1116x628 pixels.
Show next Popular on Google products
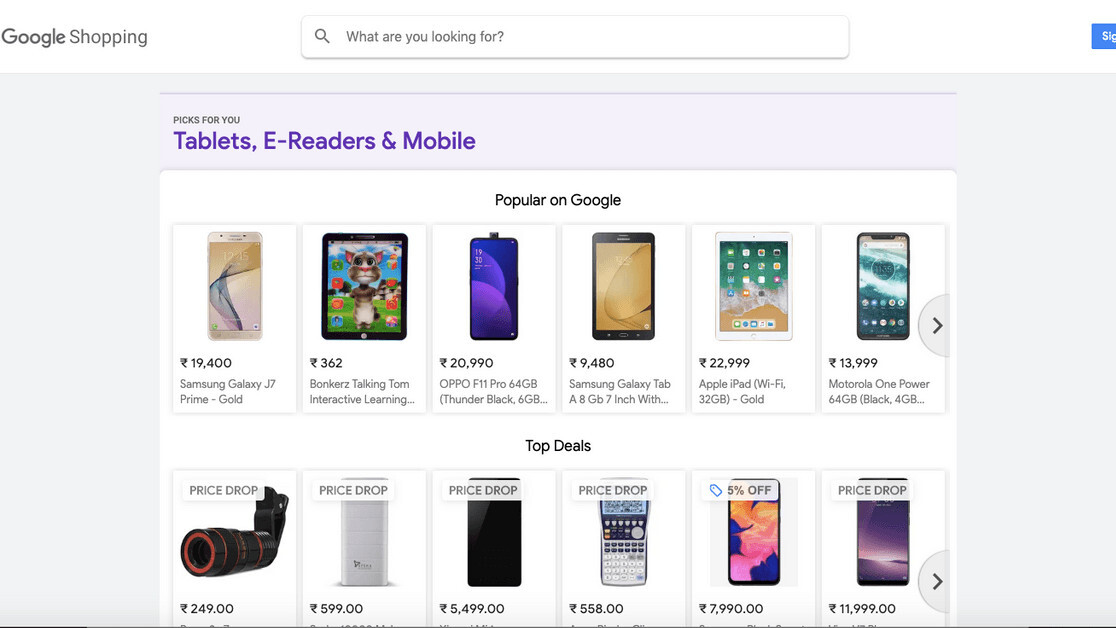936,326
